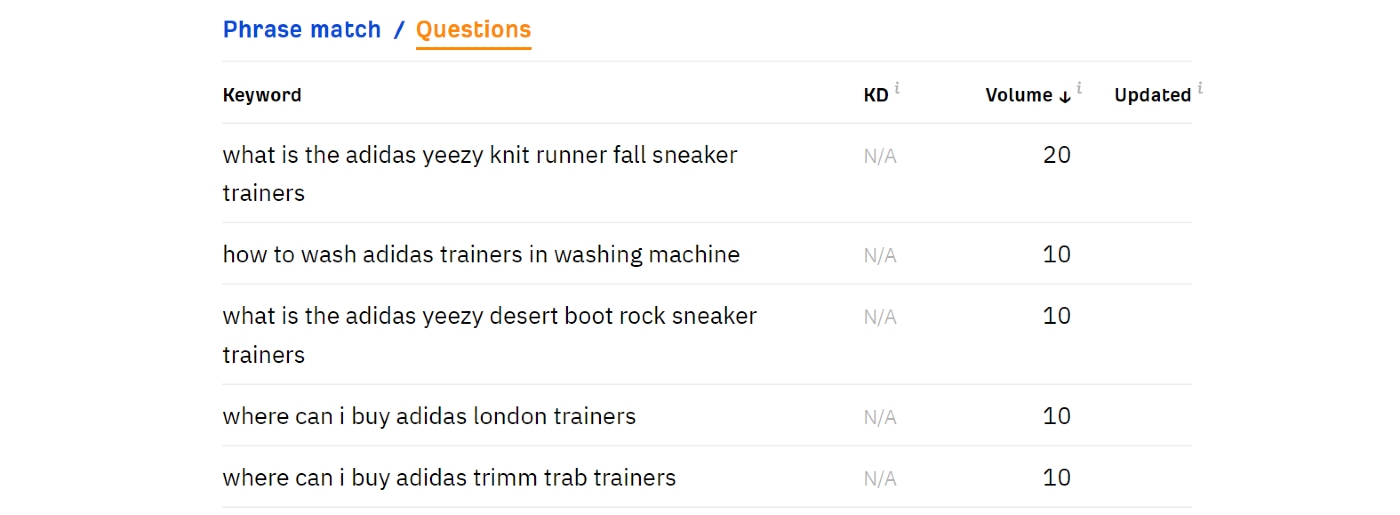Click volume 10 for trimm trab trainers row
Image resolution: width=1400 pixels, height=515 pixels.
[x=1056, y=478]
